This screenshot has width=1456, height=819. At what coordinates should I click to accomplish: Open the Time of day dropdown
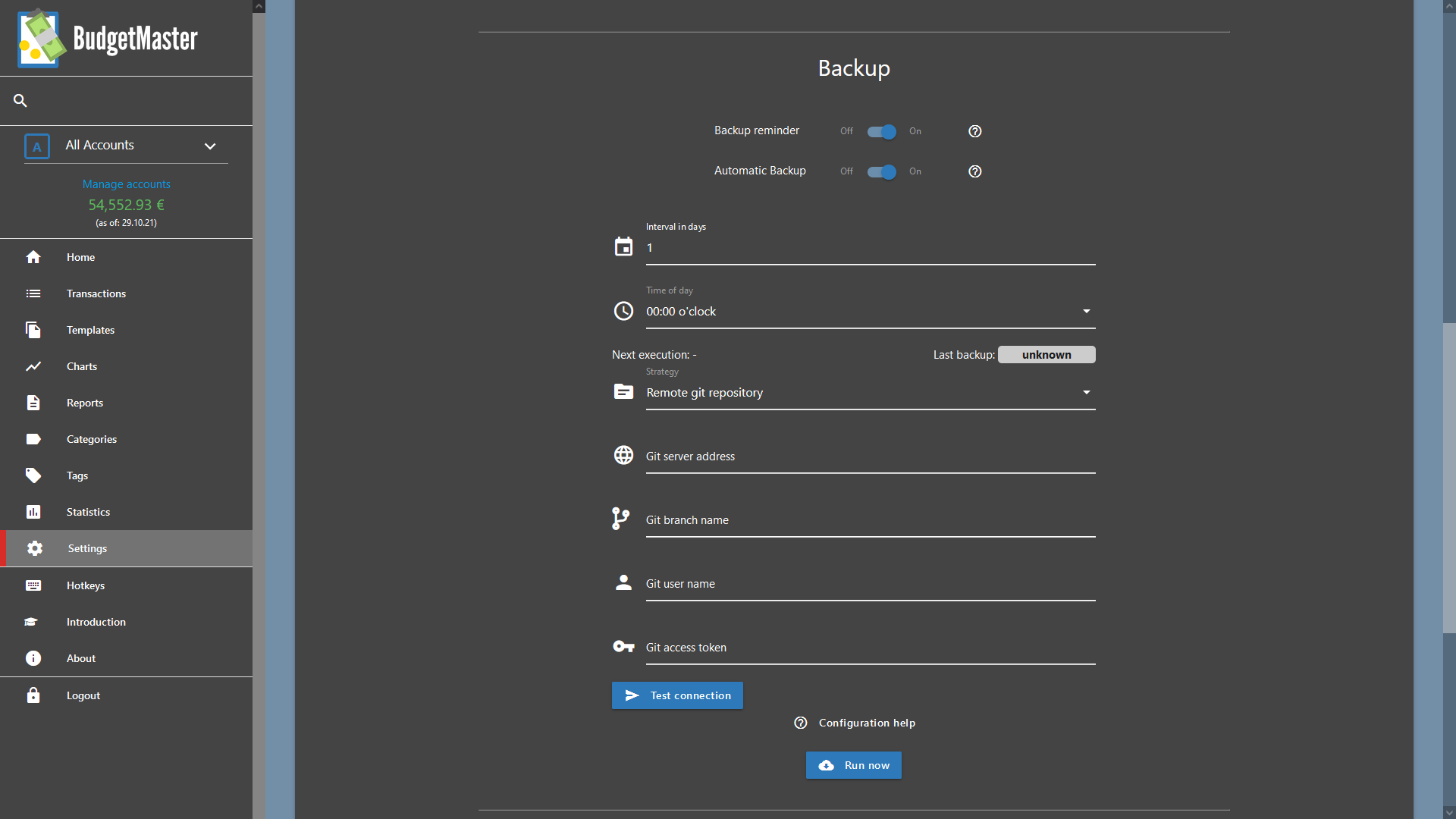pos(871,312)
